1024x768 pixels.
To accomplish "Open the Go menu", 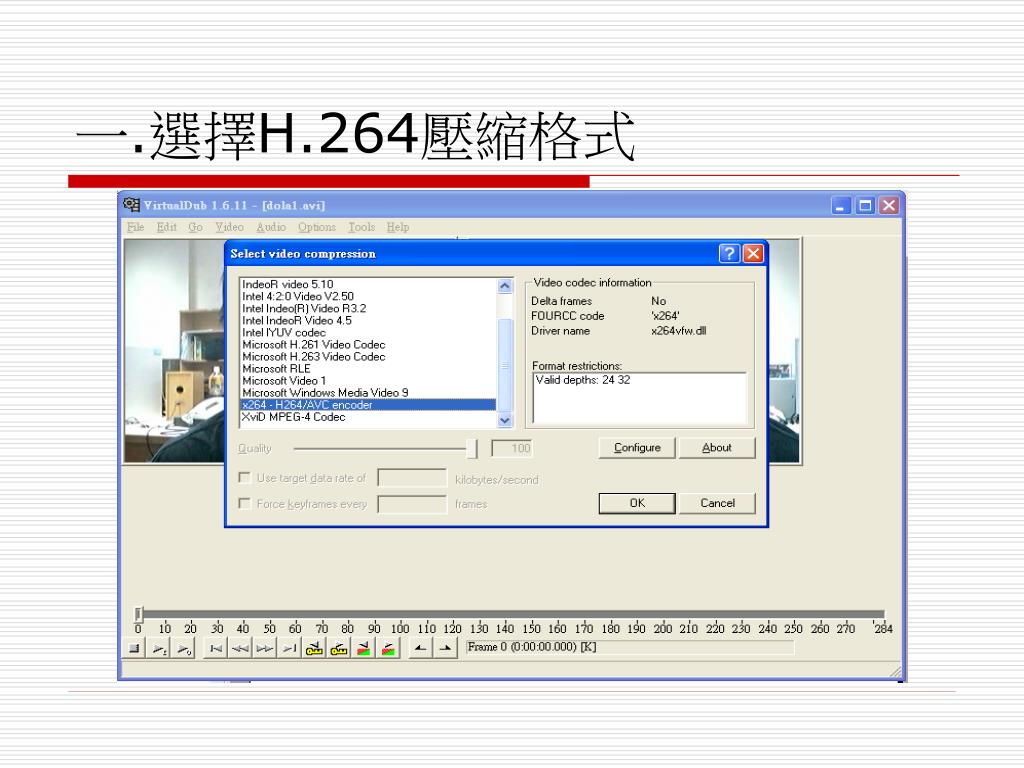I will [195, 227].
